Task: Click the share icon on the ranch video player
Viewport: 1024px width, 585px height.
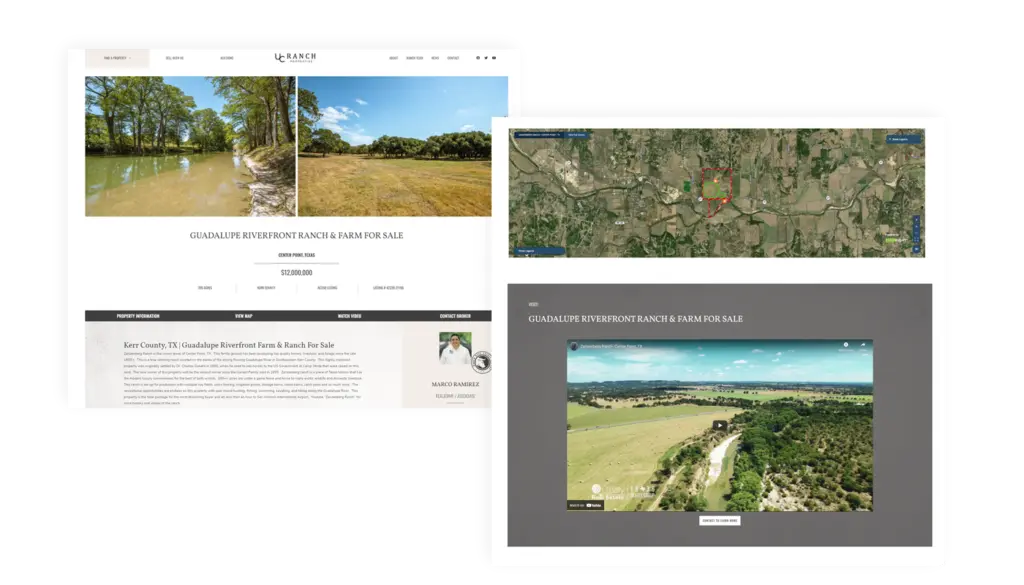Action: pyautogui.click(x=863, y=345)
